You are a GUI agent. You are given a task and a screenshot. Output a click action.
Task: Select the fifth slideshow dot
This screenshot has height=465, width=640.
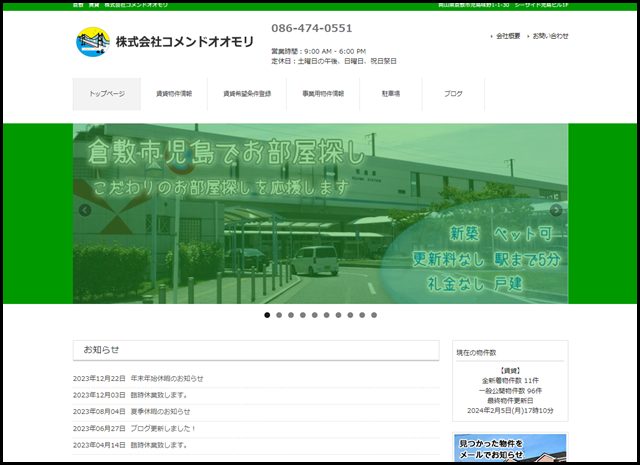point(314,315)
